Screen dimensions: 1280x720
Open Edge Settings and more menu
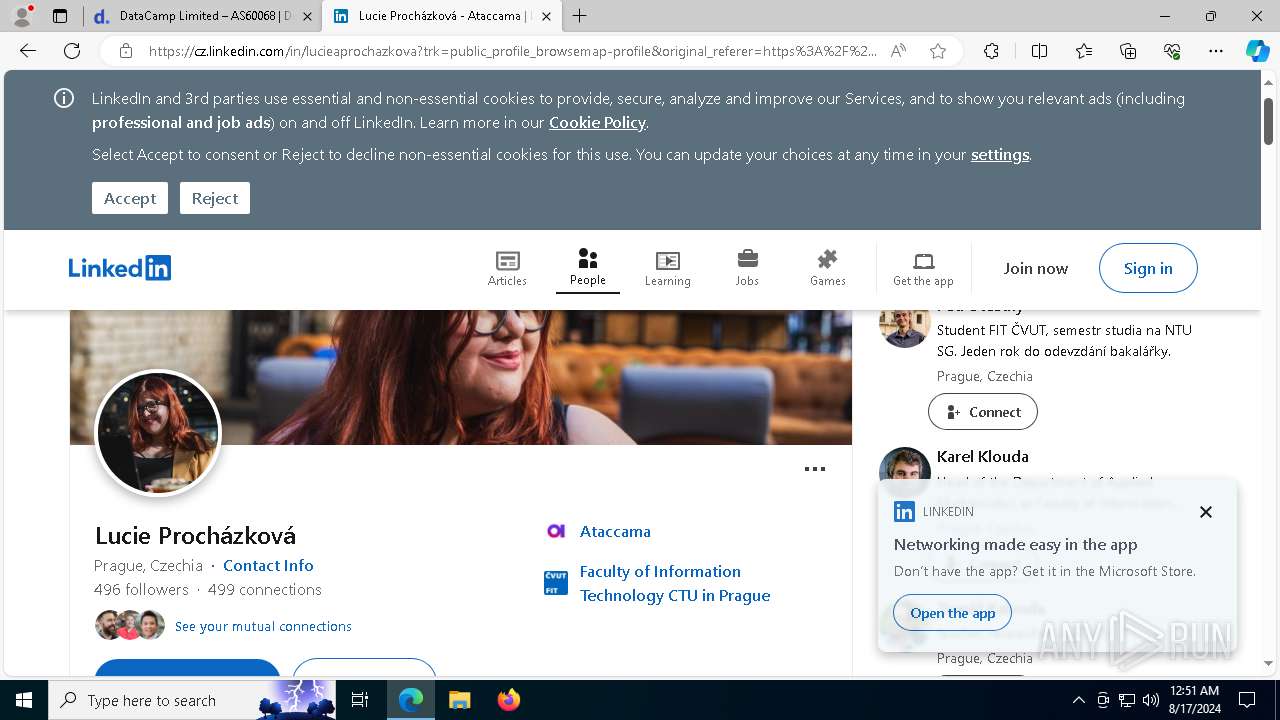(x=1216, y=51)
